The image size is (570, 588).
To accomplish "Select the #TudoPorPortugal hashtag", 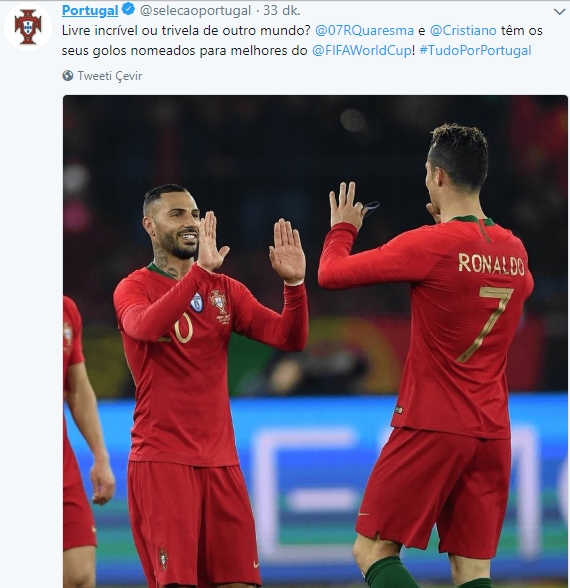I will pyautogui.click(x=475, y=50).
